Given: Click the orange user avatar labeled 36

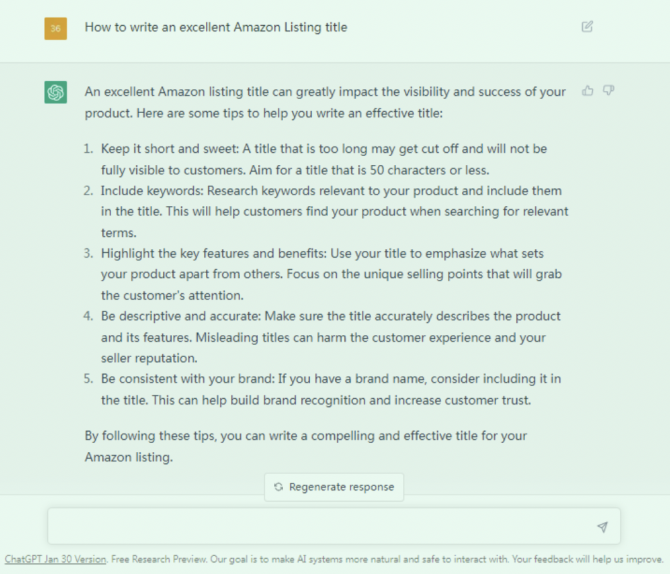Looking at the screenshot, I should 56,28.
